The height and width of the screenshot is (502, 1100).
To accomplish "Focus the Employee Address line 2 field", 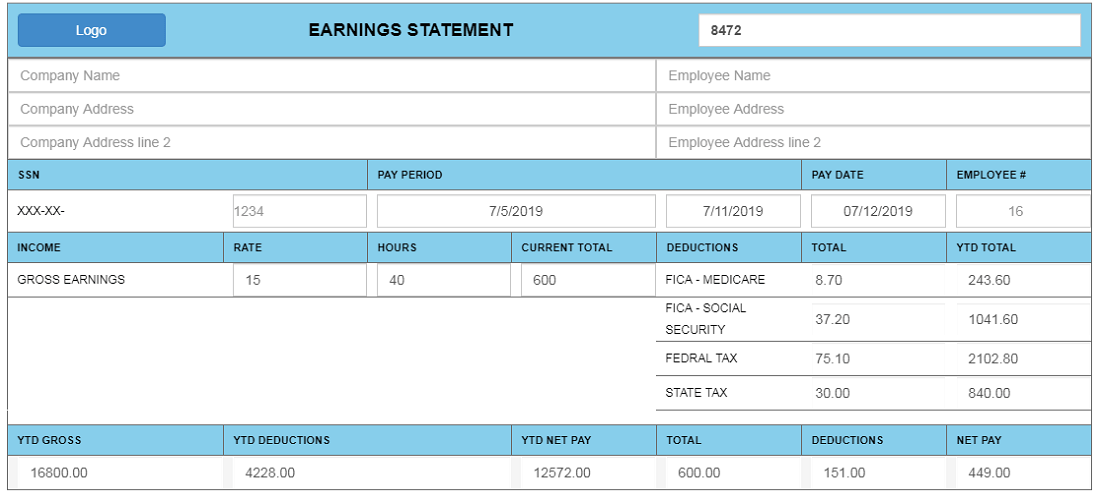I will pos(873,142).
